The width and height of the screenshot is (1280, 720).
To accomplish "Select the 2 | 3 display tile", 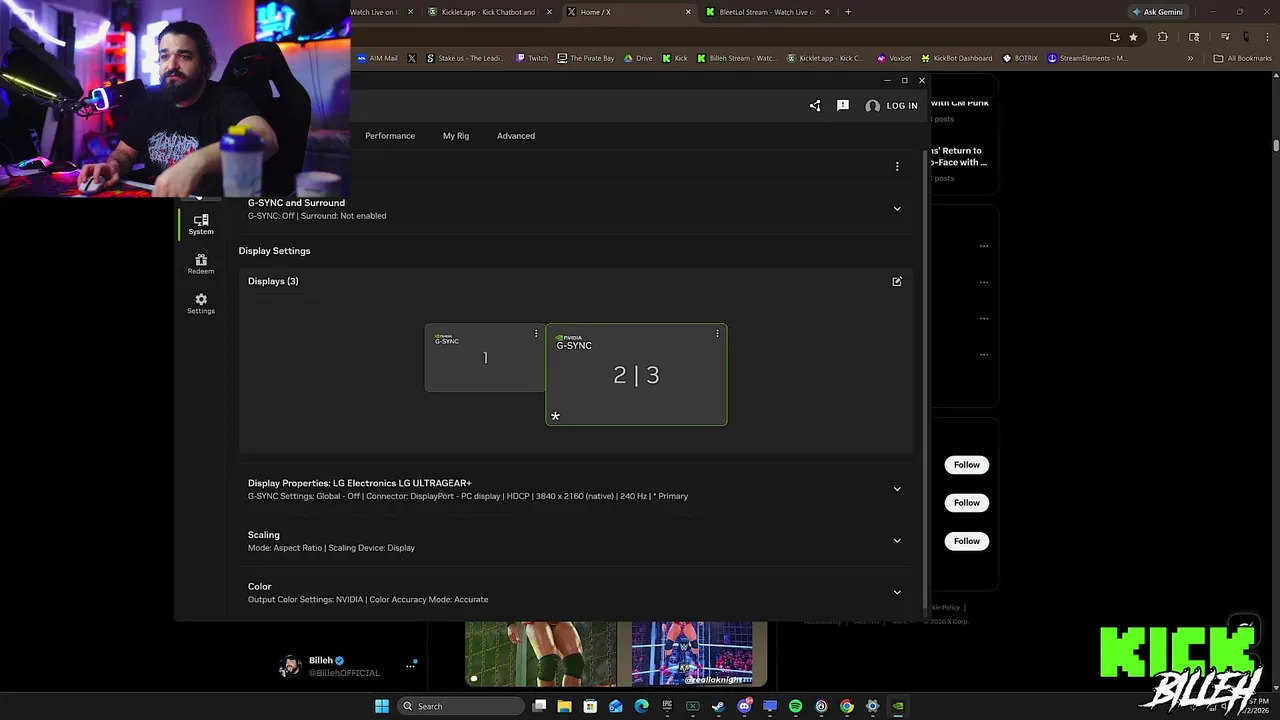I will (x=636, y=375).
